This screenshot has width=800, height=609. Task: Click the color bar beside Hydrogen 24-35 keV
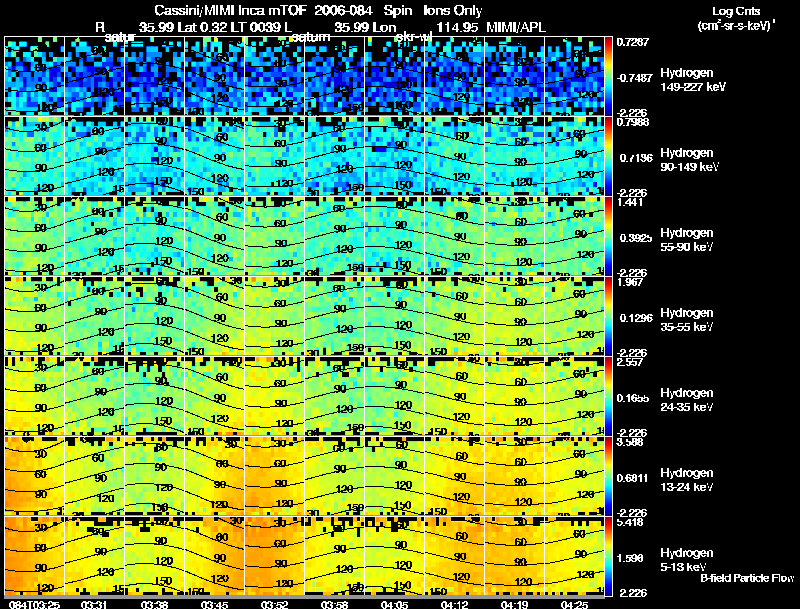point(608,397)
